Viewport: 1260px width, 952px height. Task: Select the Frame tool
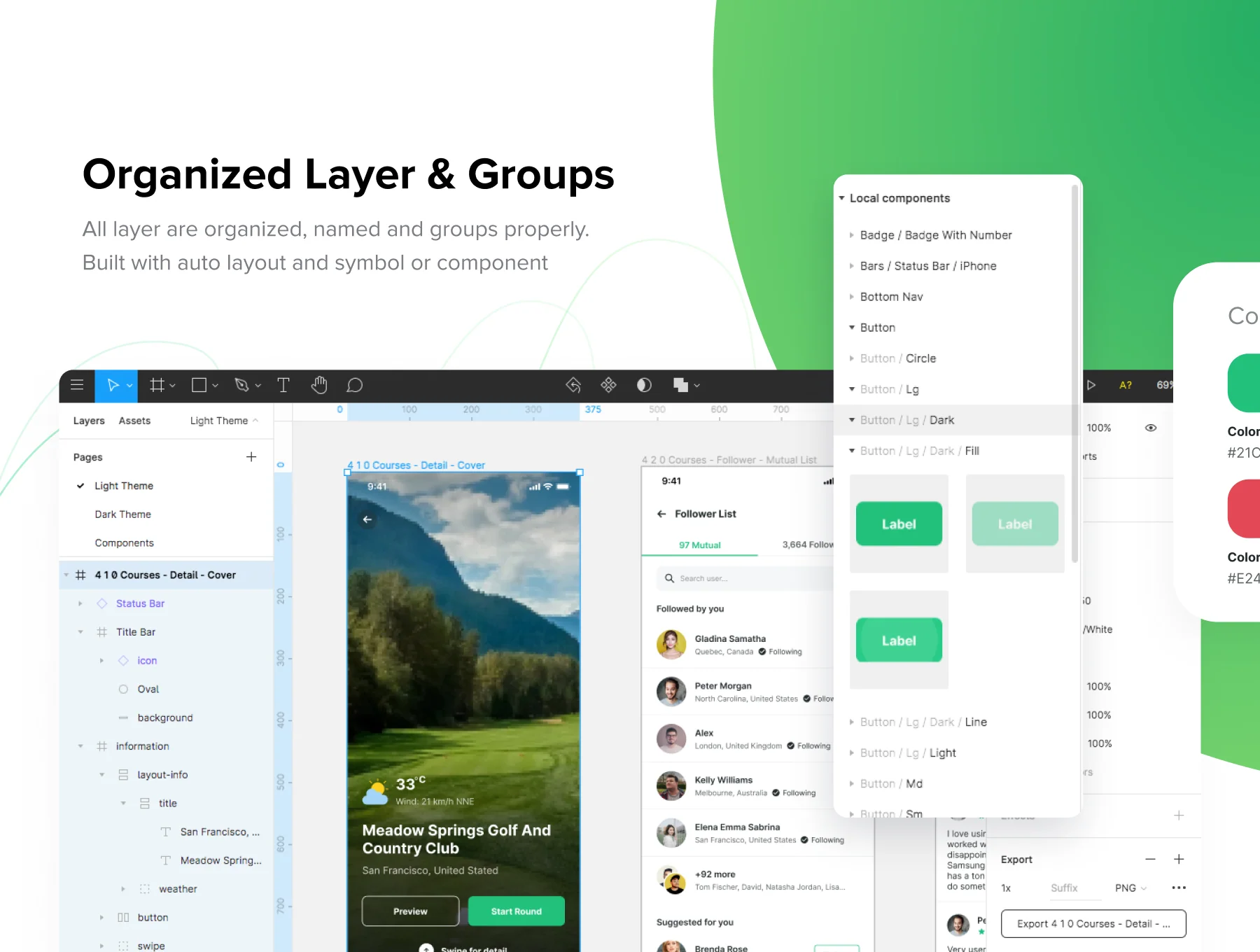[x=157, y=385]
